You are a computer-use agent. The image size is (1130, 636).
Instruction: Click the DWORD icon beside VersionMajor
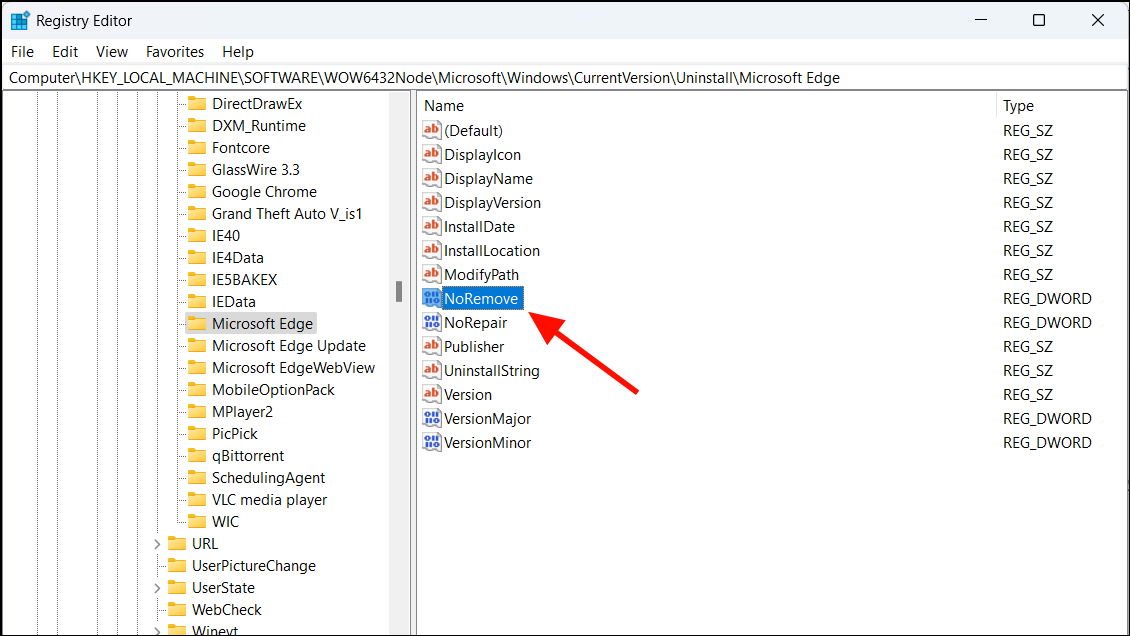(x=431, y=418)
